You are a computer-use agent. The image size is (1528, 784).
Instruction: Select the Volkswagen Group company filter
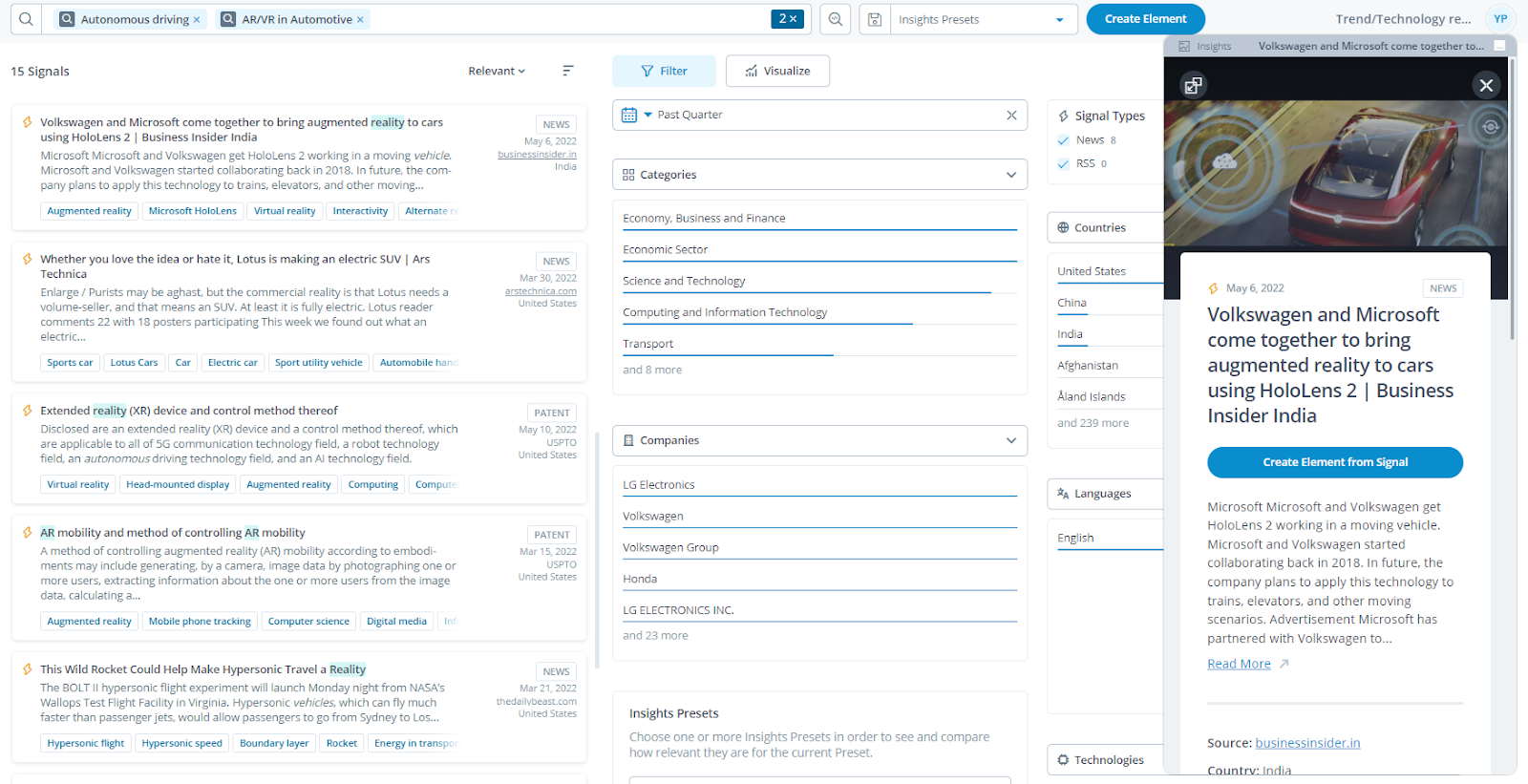819,548
